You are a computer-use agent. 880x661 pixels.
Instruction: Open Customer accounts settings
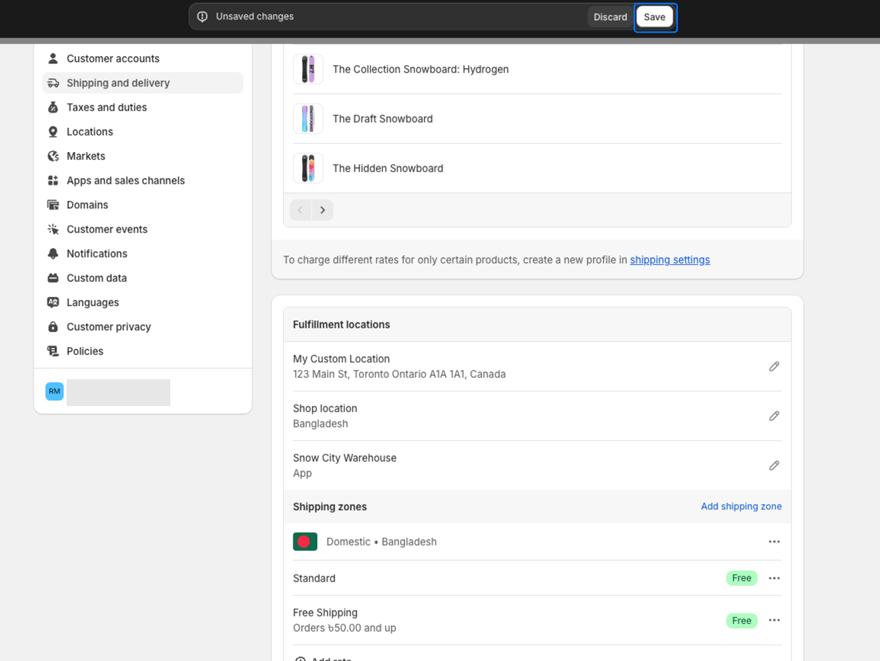pos(112,59)
